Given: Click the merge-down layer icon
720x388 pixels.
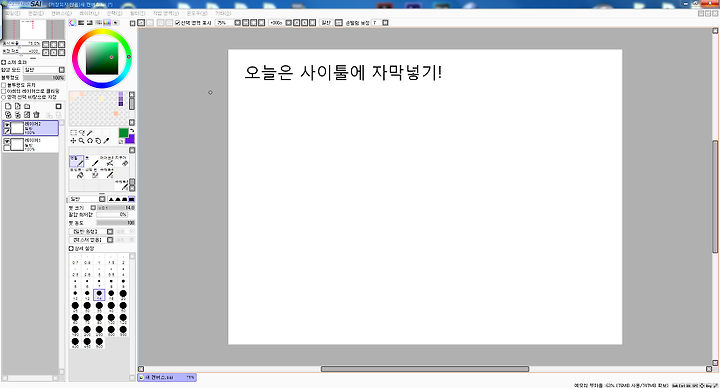Looking at the screenshot, I should click(17, 115).
